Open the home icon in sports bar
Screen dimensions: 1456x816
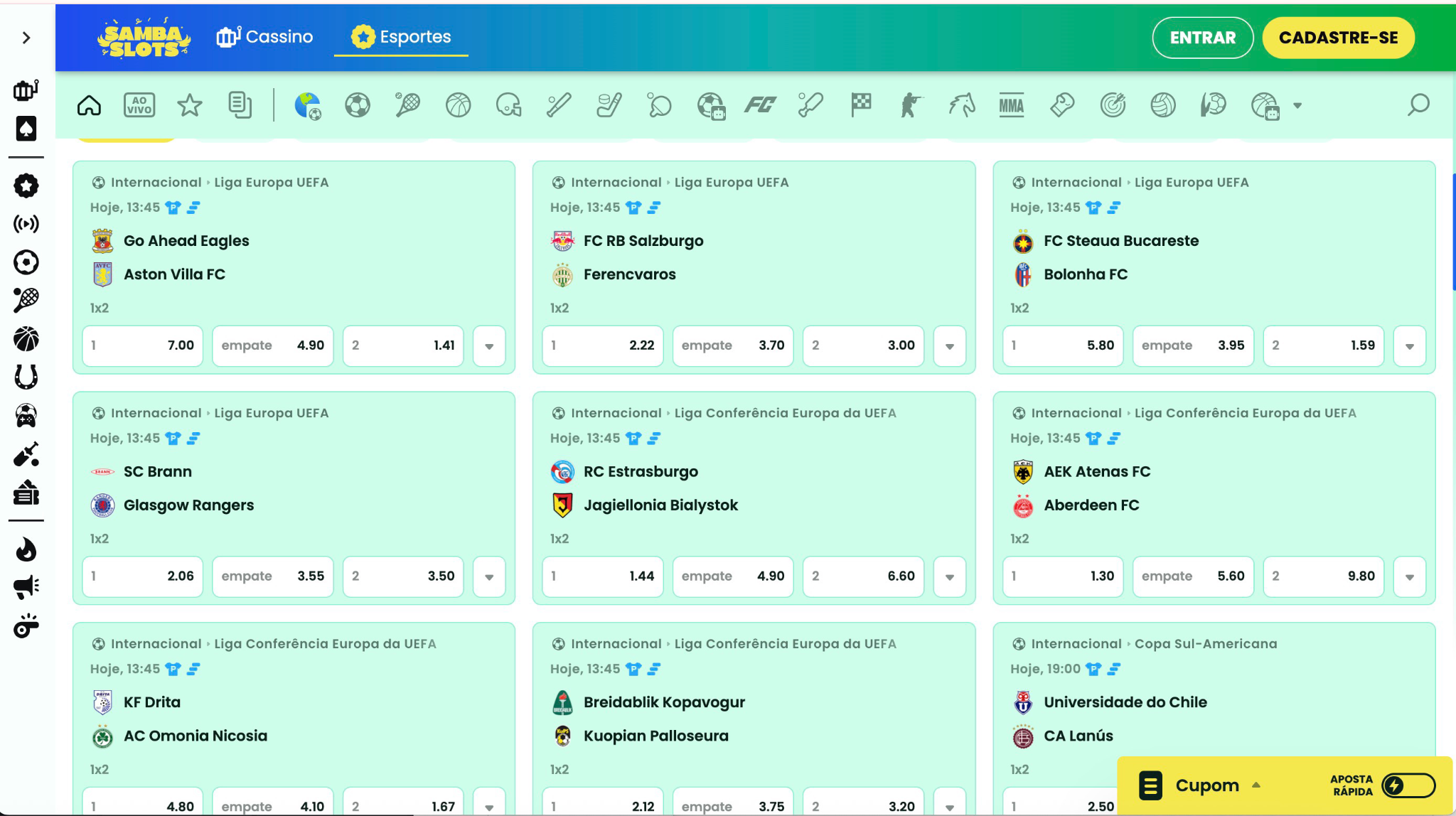click(x=89, y=105)
